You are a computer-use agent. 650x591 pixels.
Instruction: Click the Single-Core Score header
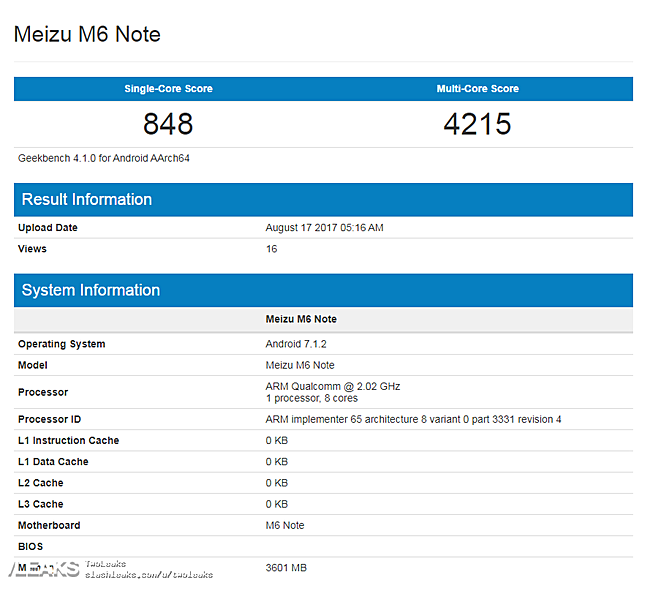(168, 89)
